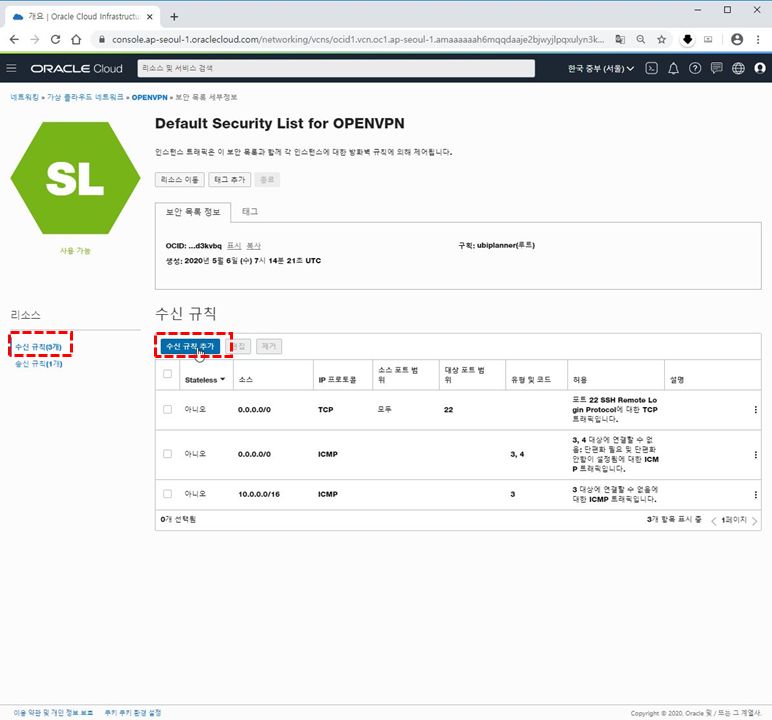Check the 10.0.0.0/16 ICMP rule
The height and width of the screenshot is (720, 772).
pos(167,493)
